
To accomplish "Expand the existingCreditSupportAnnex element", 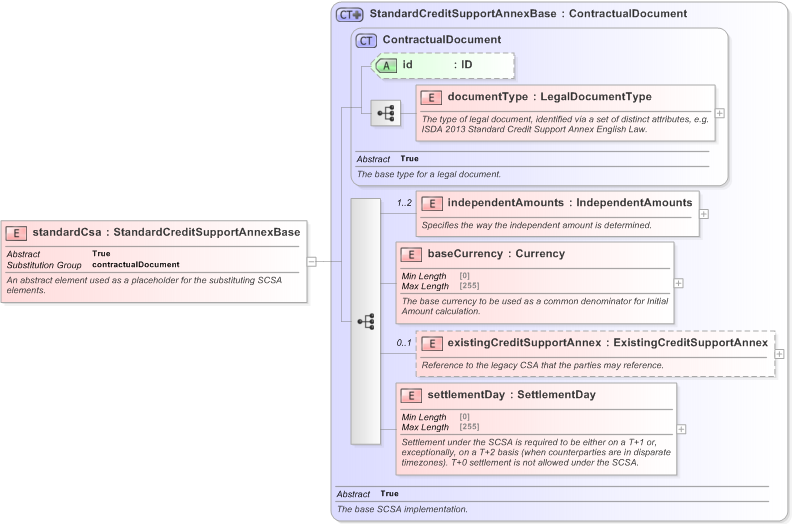I will point(779,354).
